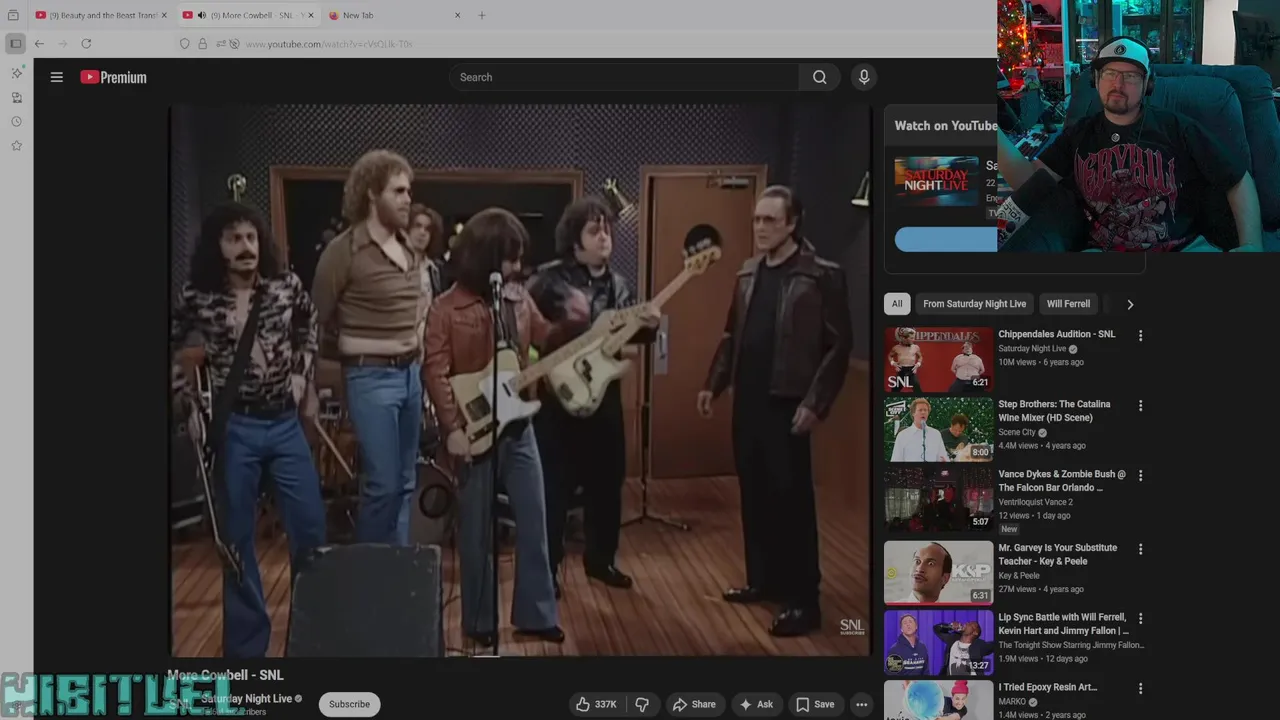Close the Beauty and the Beast tab
1280x720 pixels.
click(164, 15)
